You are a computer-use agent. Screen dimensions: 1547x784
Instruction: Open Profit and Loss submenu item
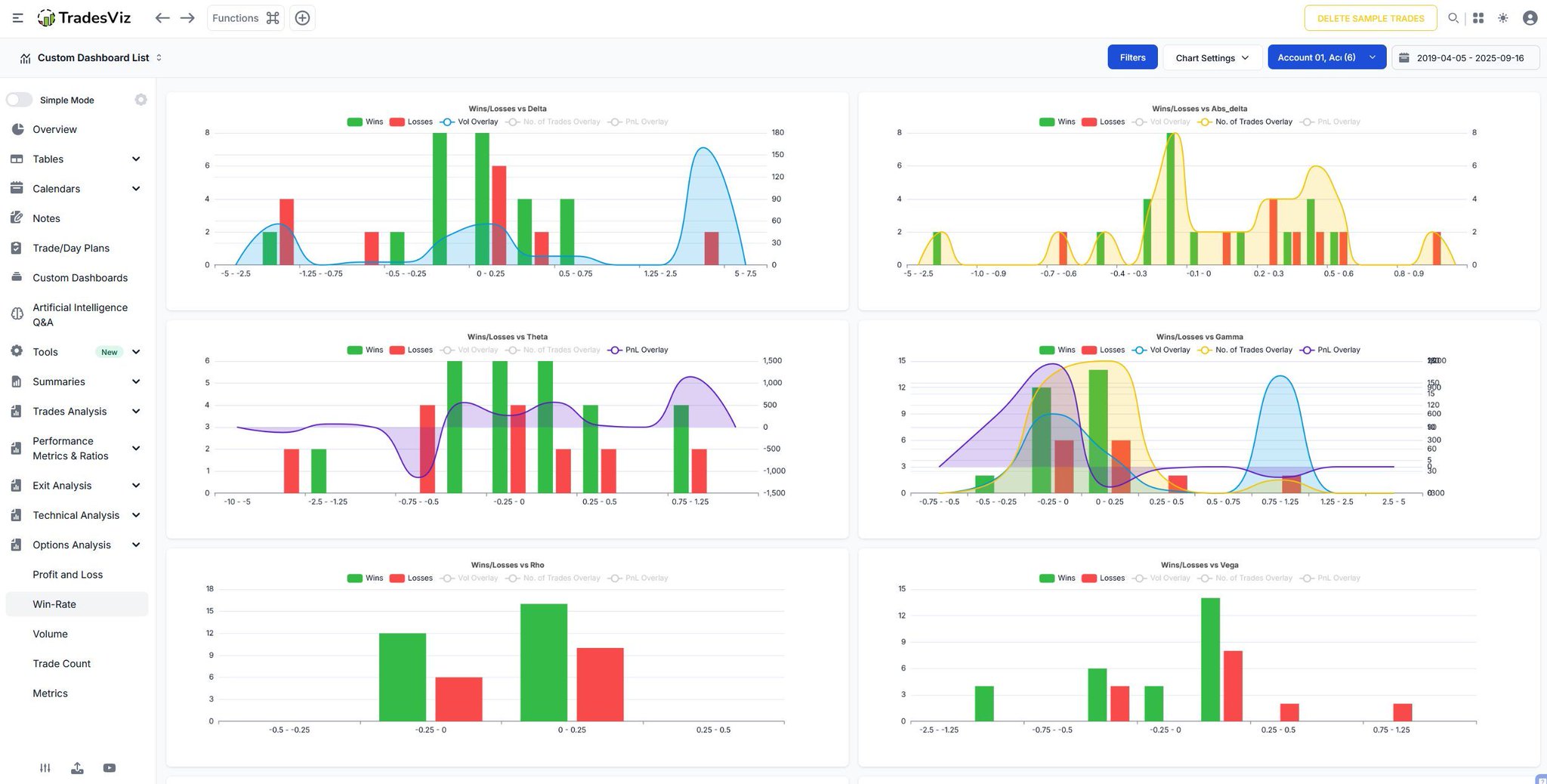67,575
